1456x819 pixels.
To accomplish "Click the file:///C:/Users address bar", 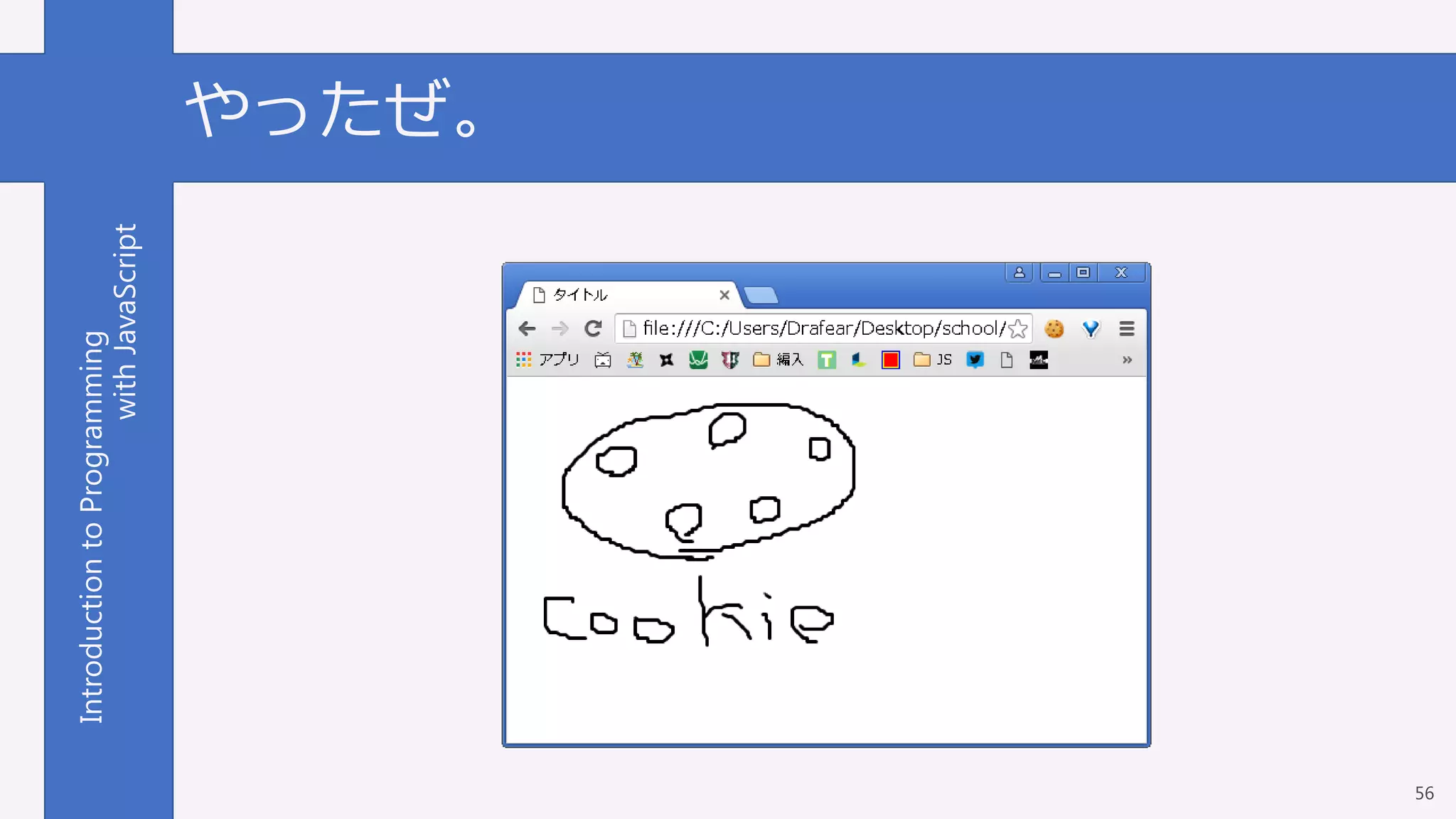I will 823,328.
